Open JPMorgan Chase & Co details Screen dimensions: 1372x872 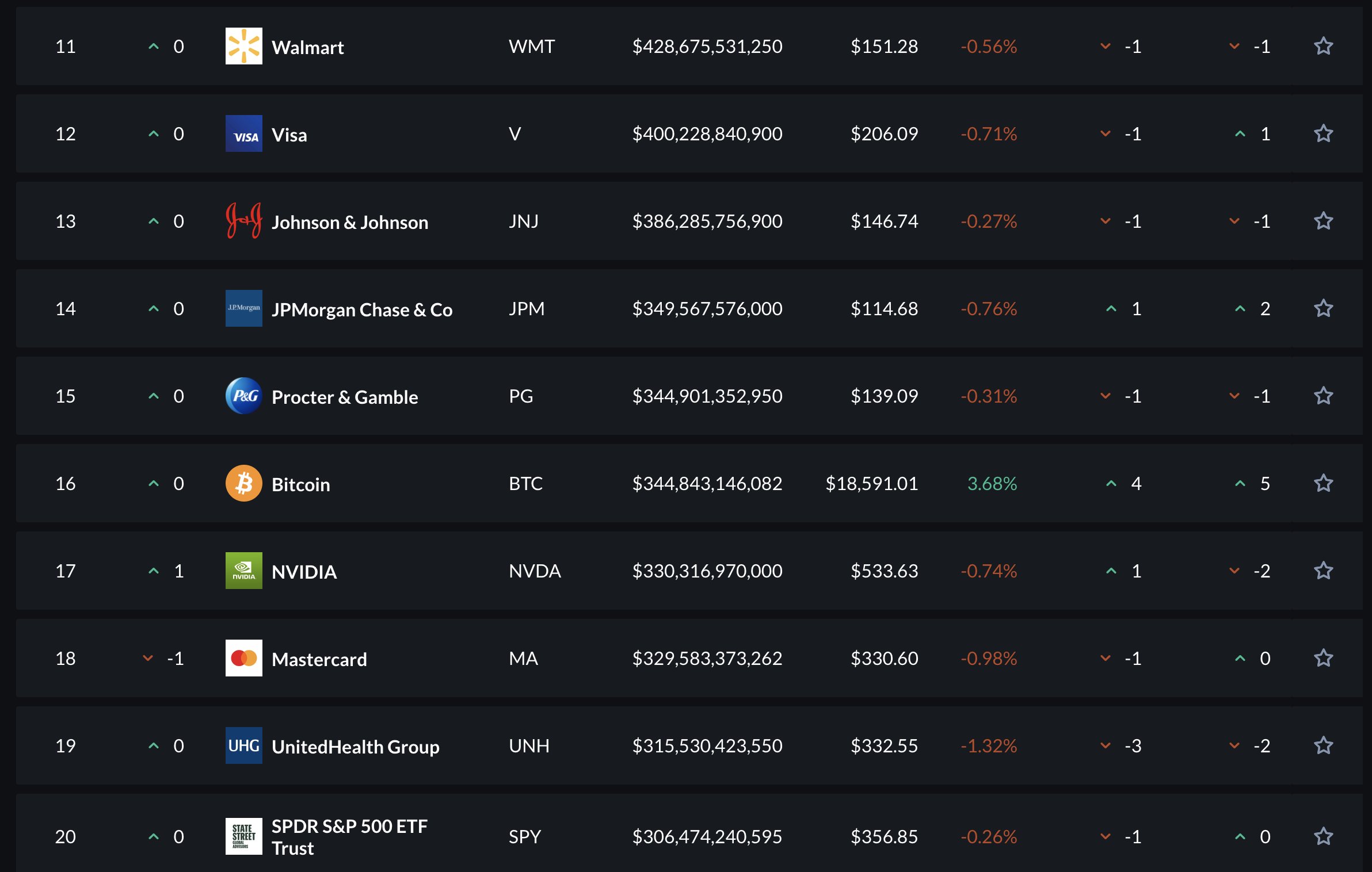(362, 309)
